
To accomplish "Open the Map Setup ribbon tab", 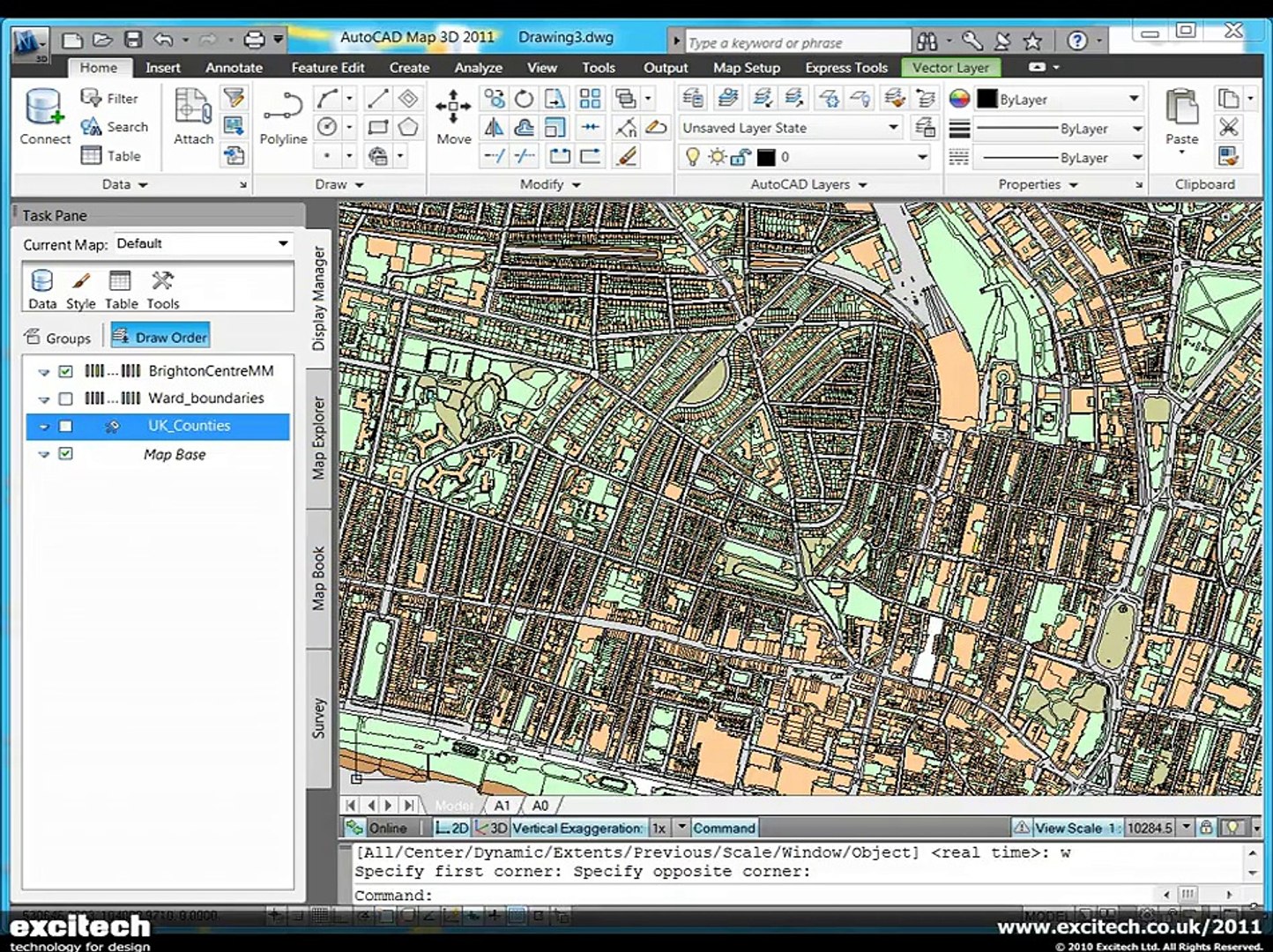I will point(746,68).
